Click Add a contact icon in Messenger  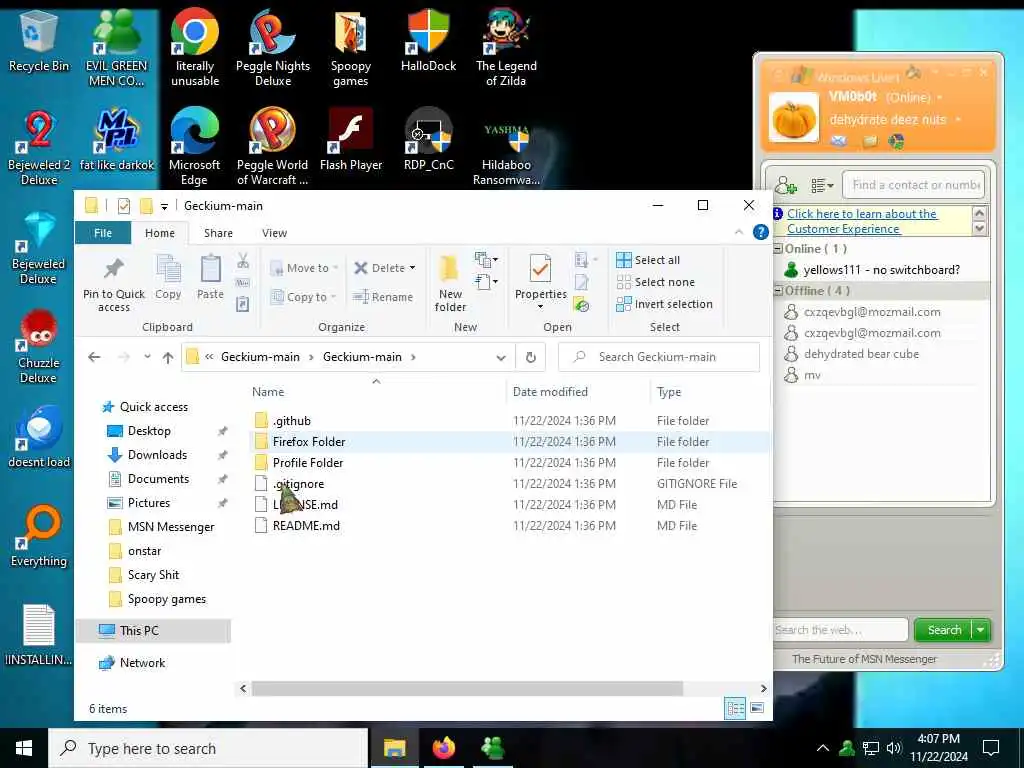(x=786, y=185)
